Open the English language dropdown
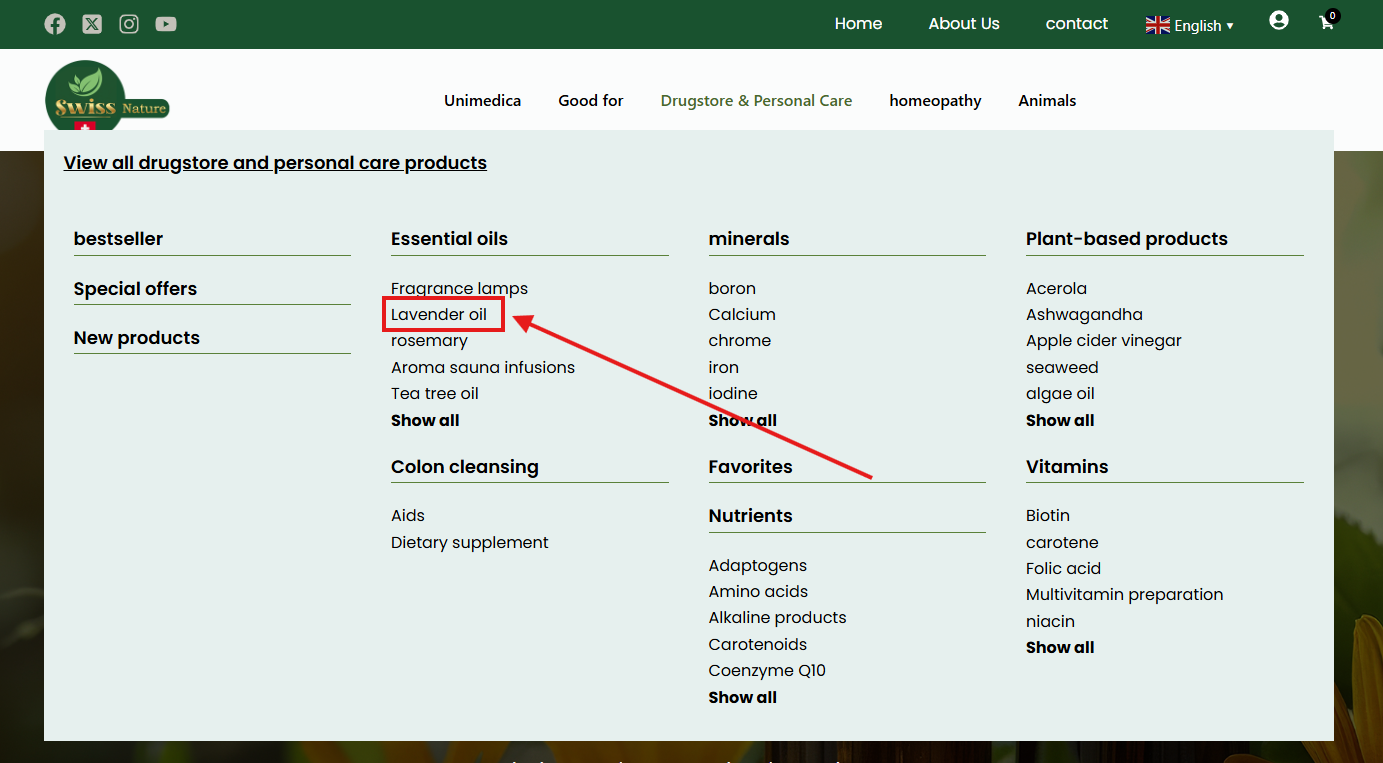 1189,25
